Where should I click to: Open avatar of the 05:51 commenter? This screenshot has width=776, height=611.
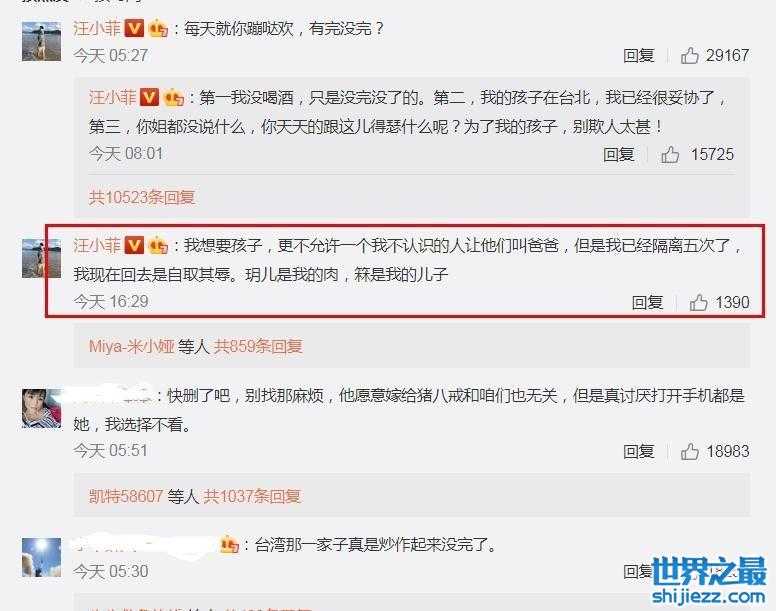pos(42,408)
